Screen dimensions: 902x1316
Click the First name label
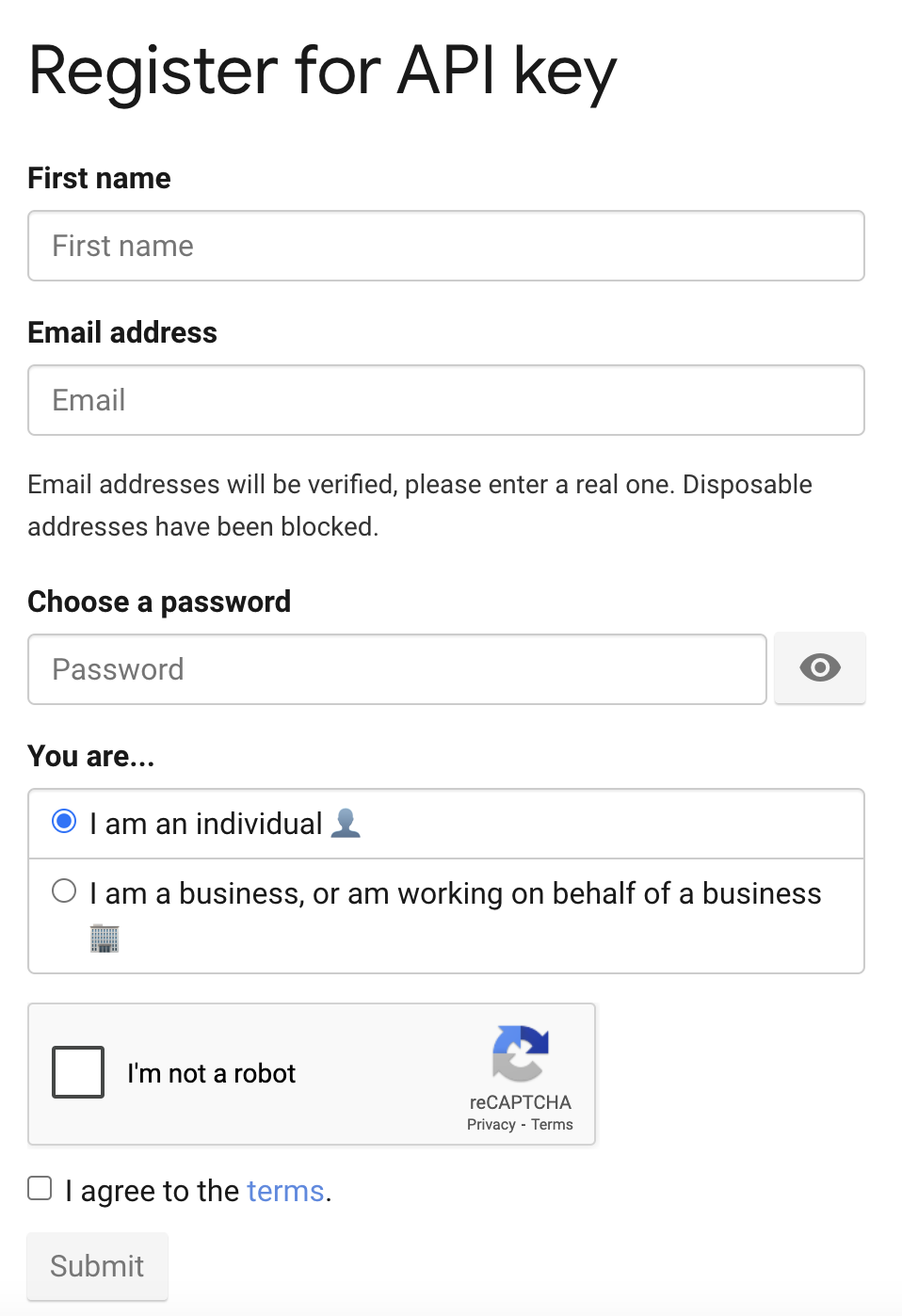[99, 178]
